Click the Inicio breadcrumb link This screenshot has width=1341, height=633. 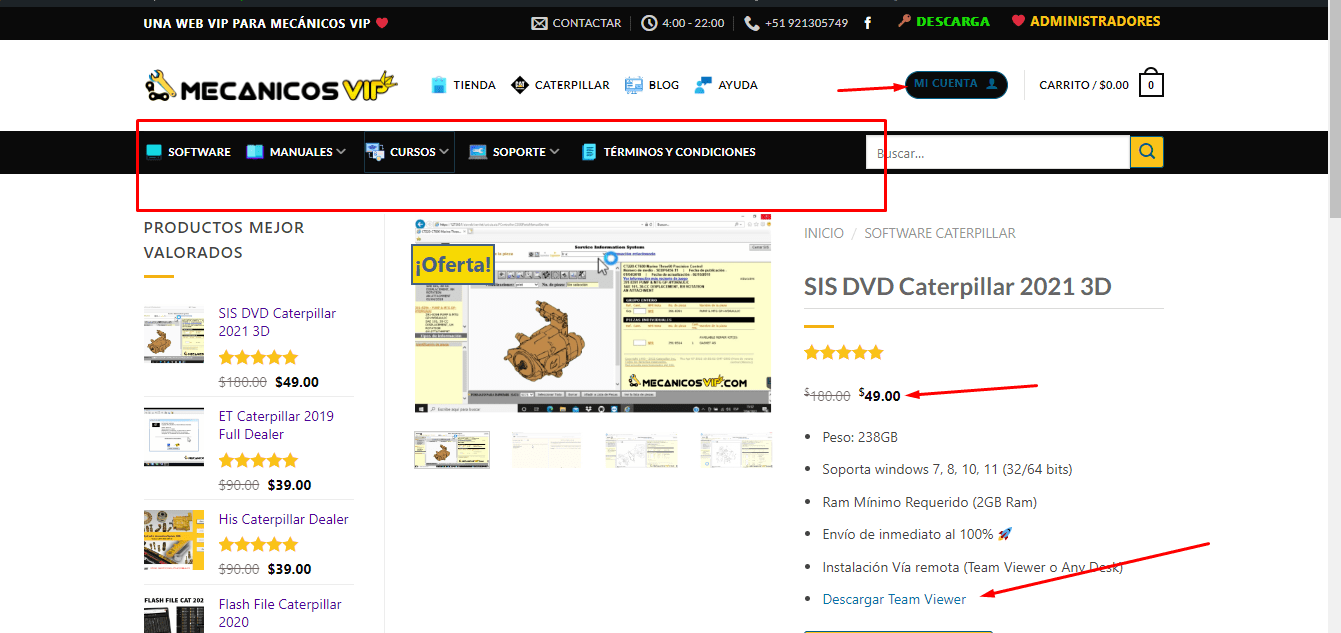click(x=824, y=233)
